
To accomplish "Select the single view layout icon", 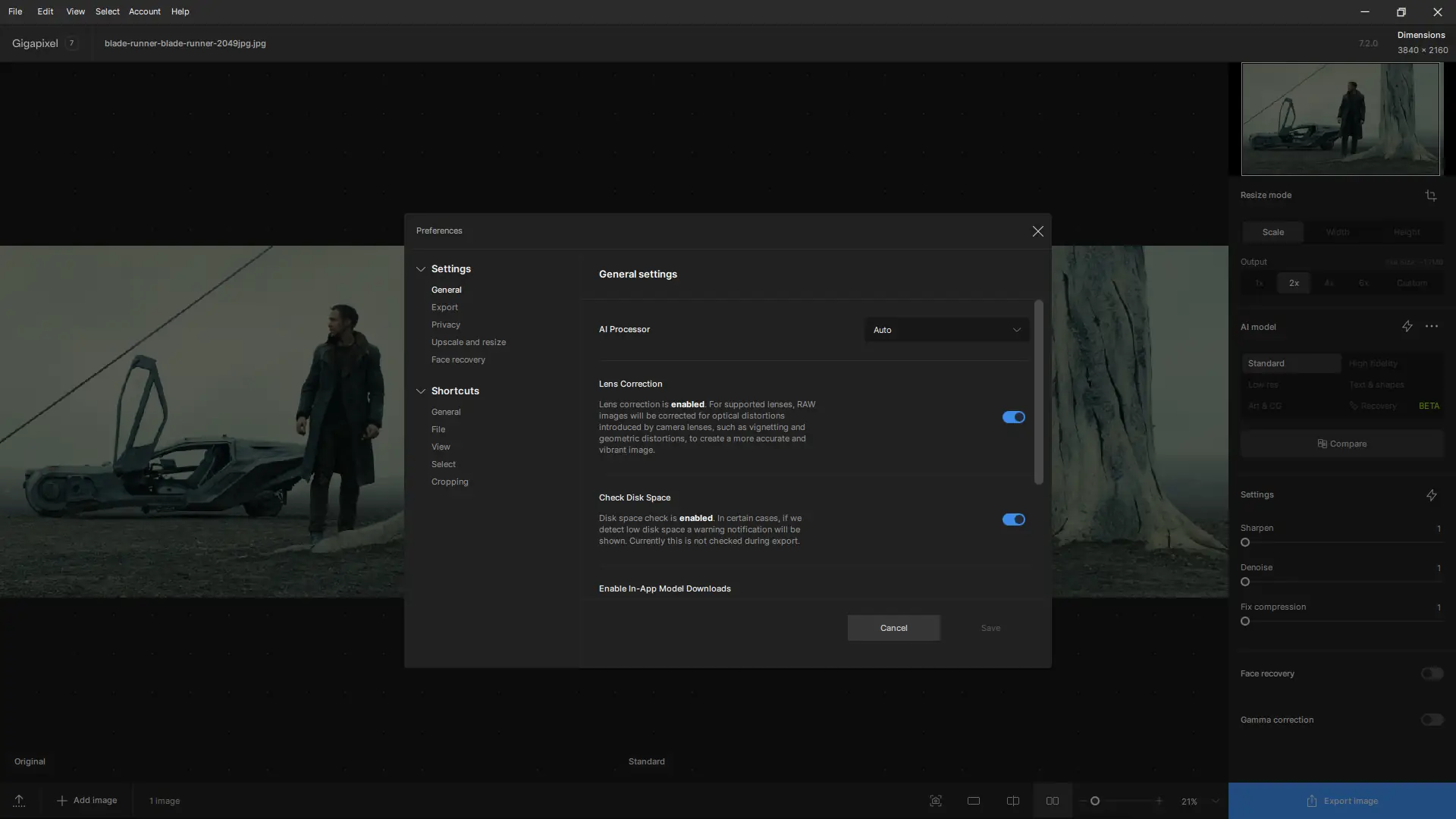I will (x=974, y=801).
